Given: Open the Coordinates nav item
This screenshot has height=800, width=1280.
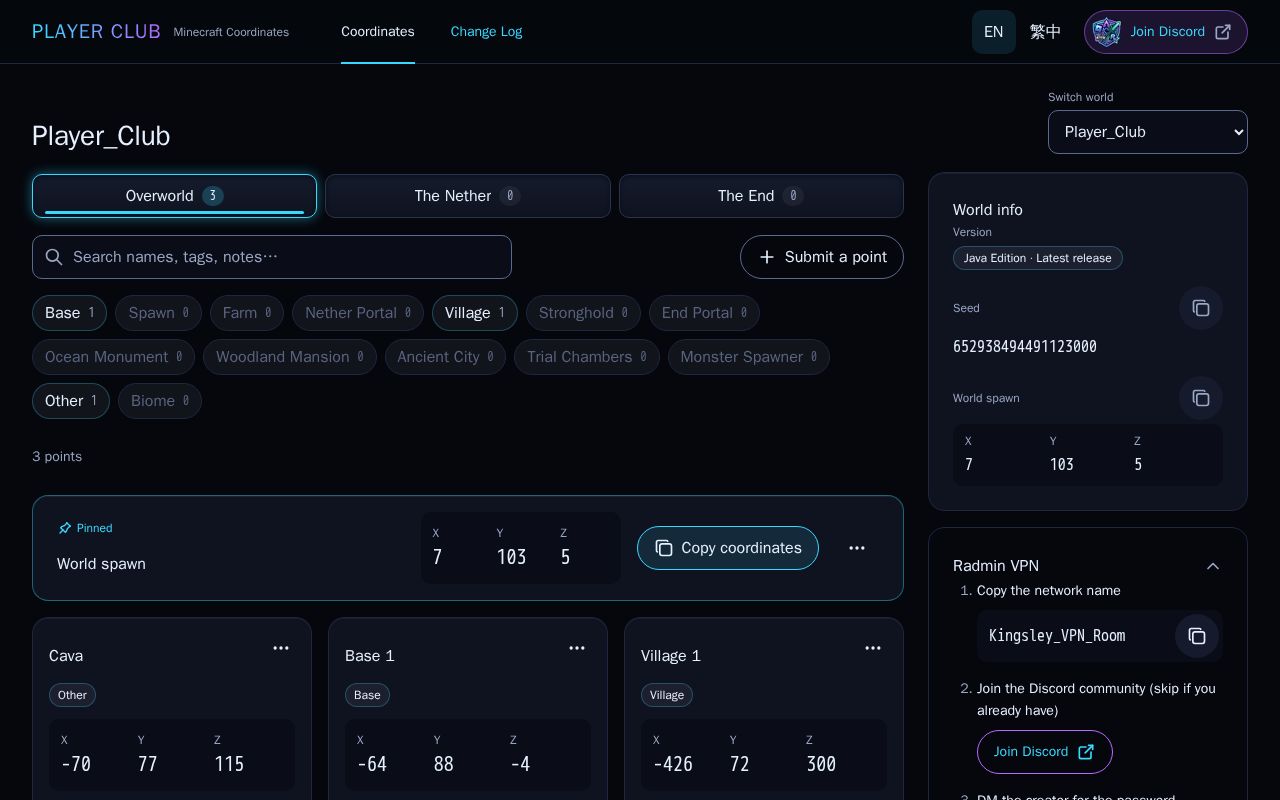Looking at the screenshot, I should [378, 32].
